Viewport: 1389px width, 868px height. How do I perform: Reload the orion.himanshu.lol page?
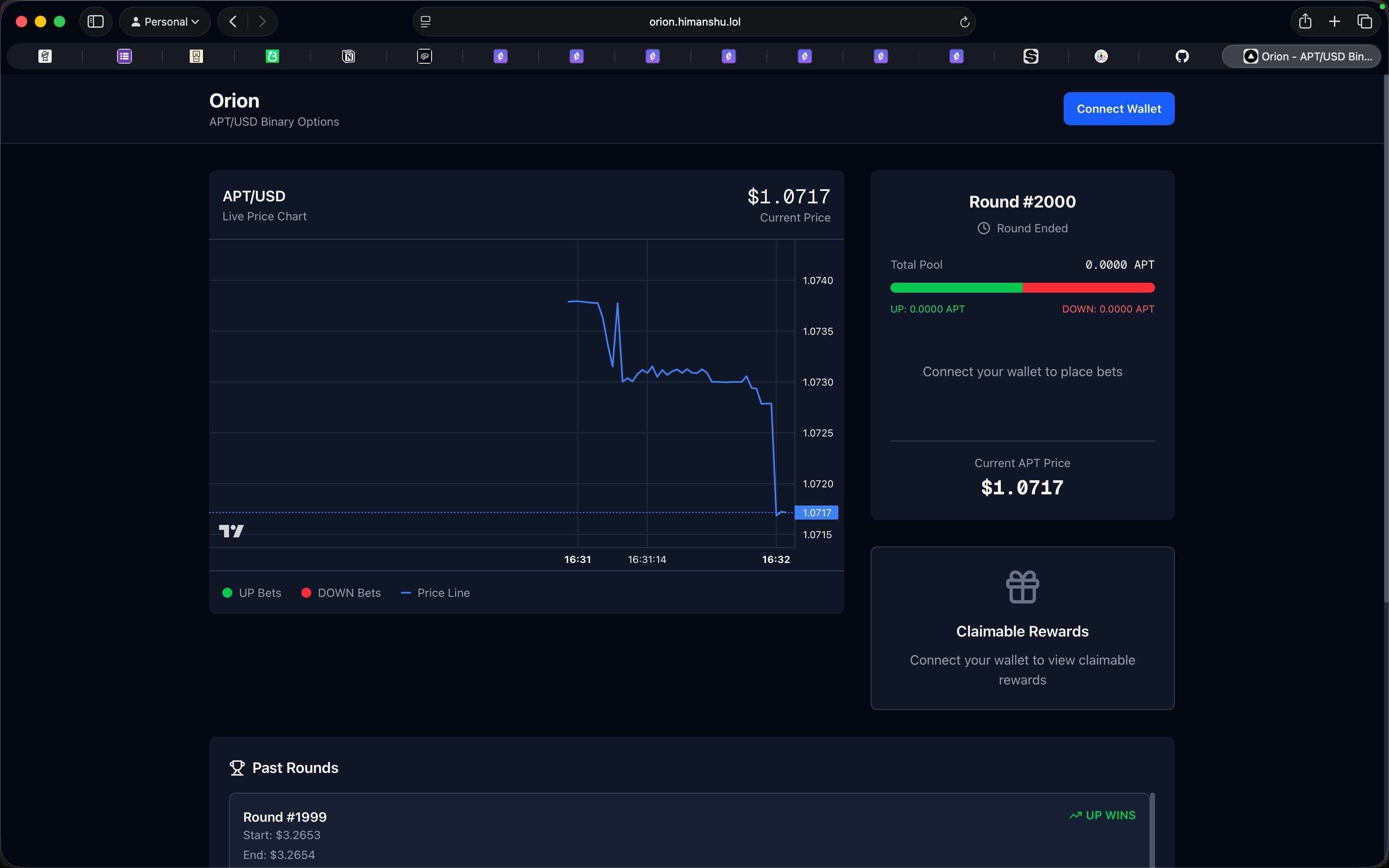964,22
